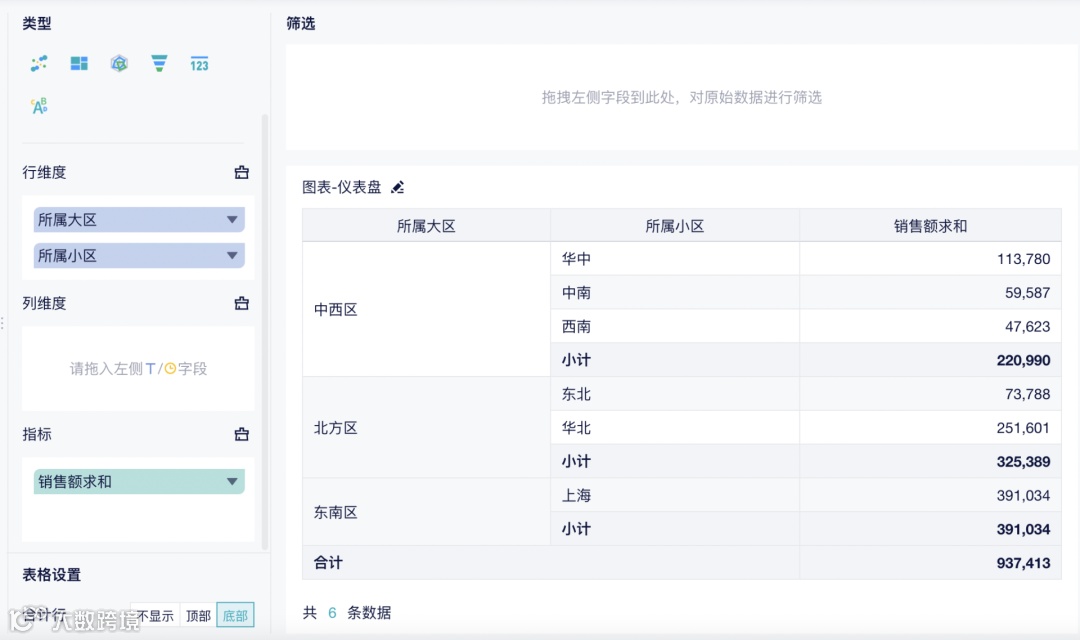Click the 筛选 section header

pyautogui.click(x=300, y=23)
